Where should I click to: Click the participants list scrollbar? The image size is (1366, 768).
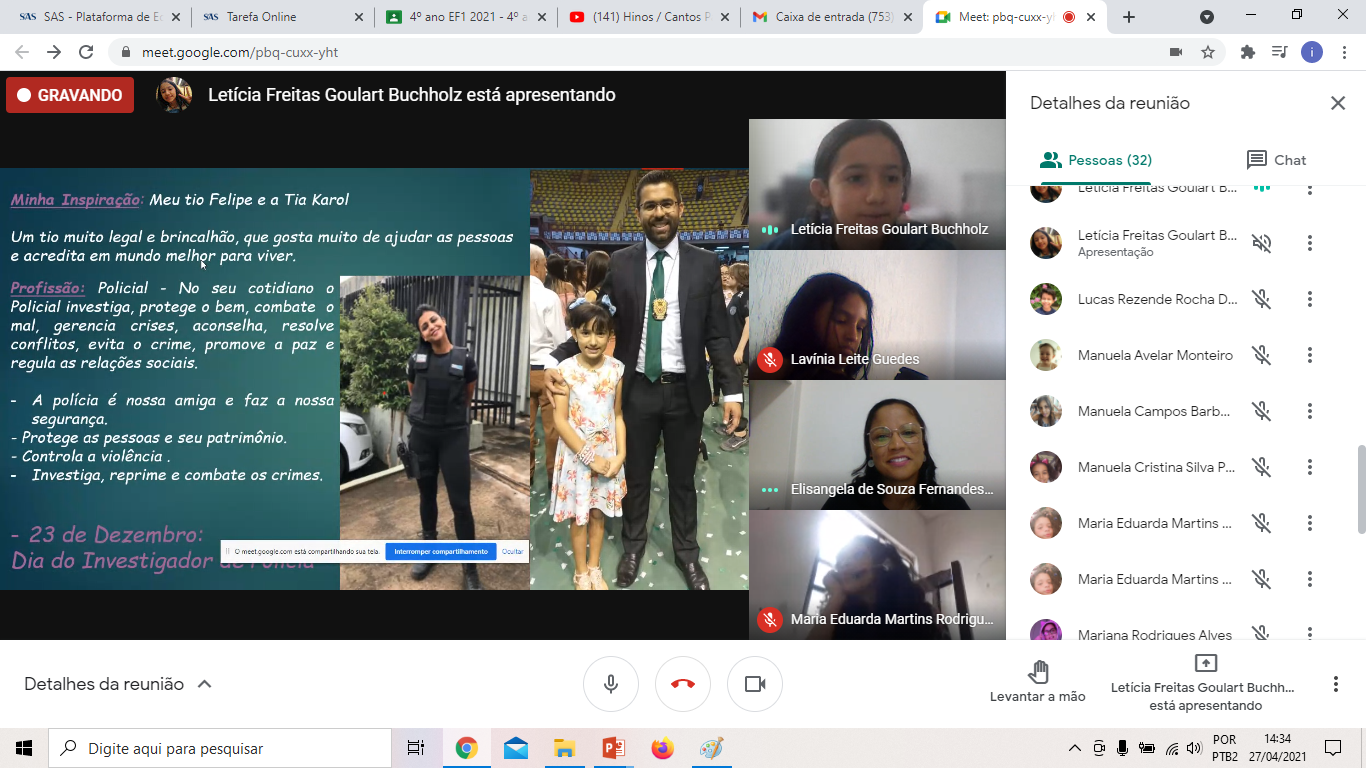1360,488
